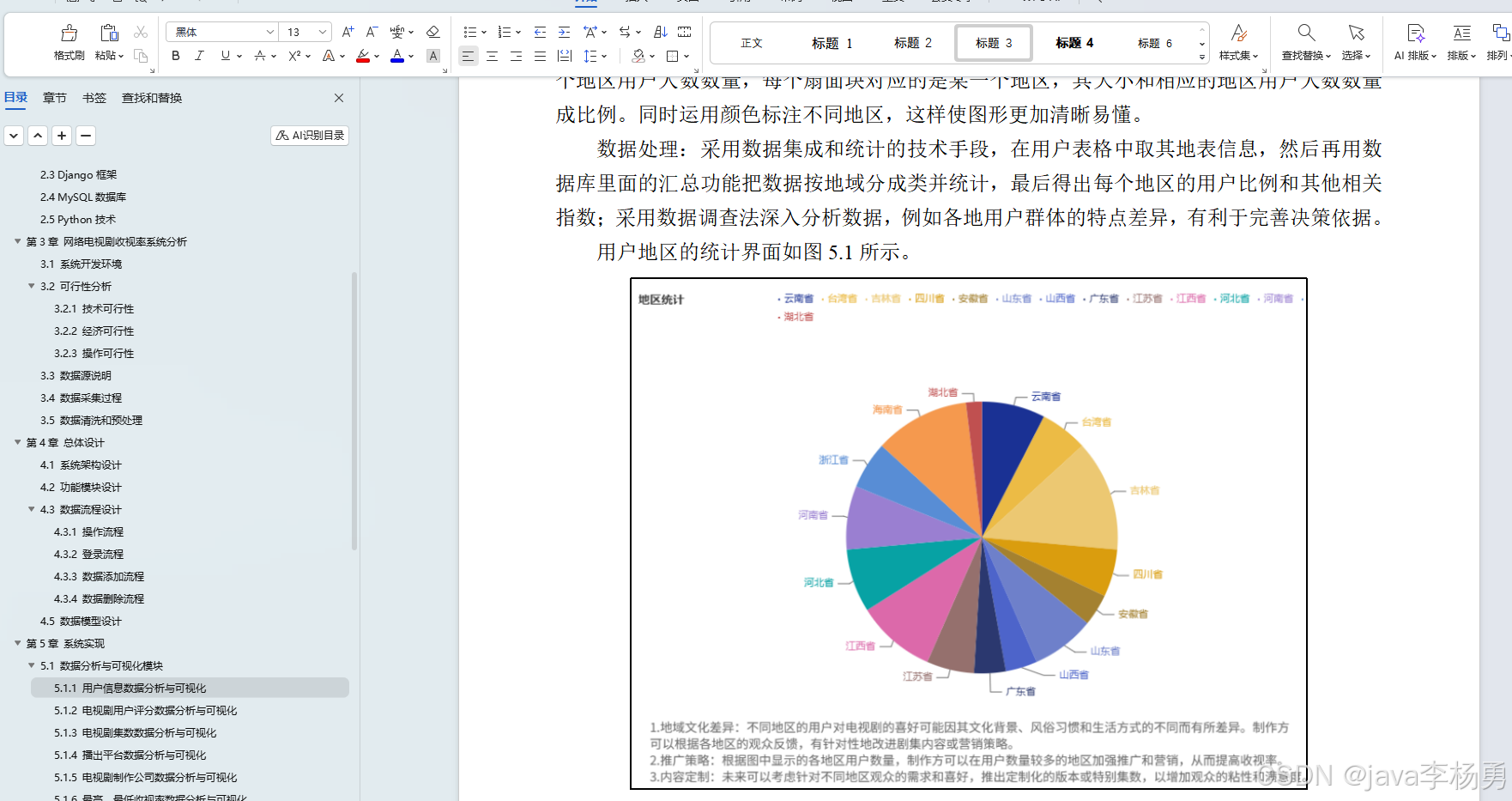Open the AI 排版 layout tool
1512x801 pixels.
tap(1414, 41)
